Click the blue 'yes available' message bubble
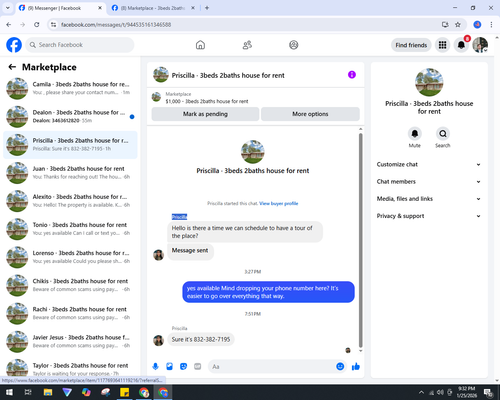Screen dimensions: 500x400 click(x=268, y=292)
